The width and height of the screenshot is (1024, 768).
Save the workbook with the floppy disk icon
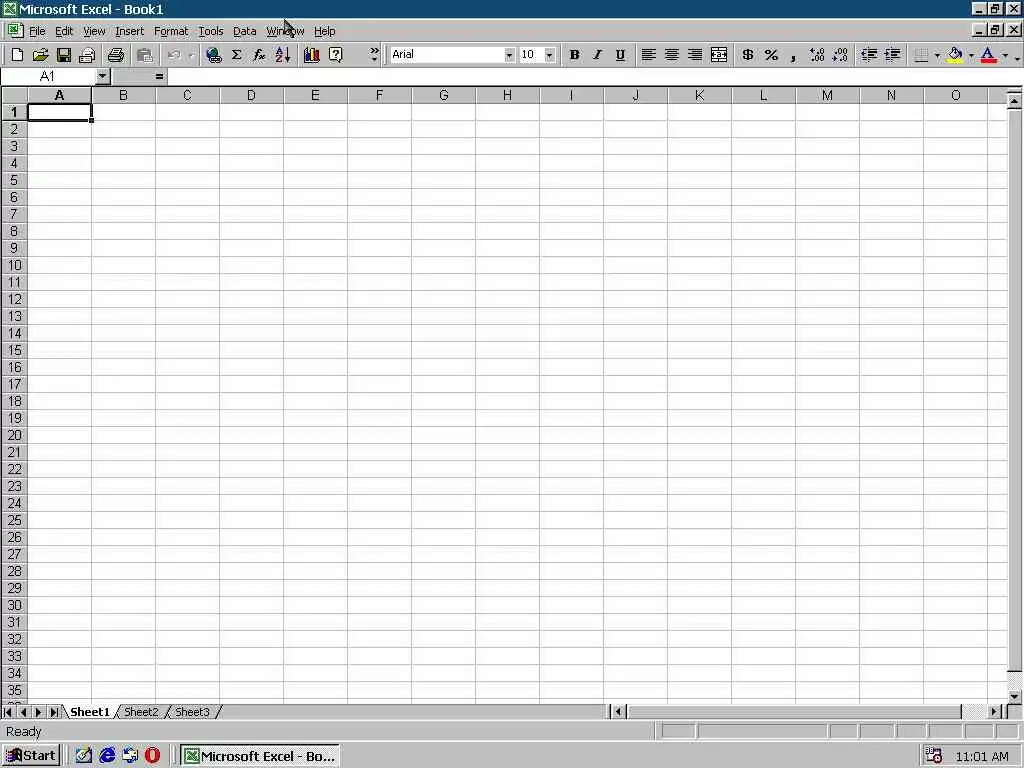tap(63, 55)
